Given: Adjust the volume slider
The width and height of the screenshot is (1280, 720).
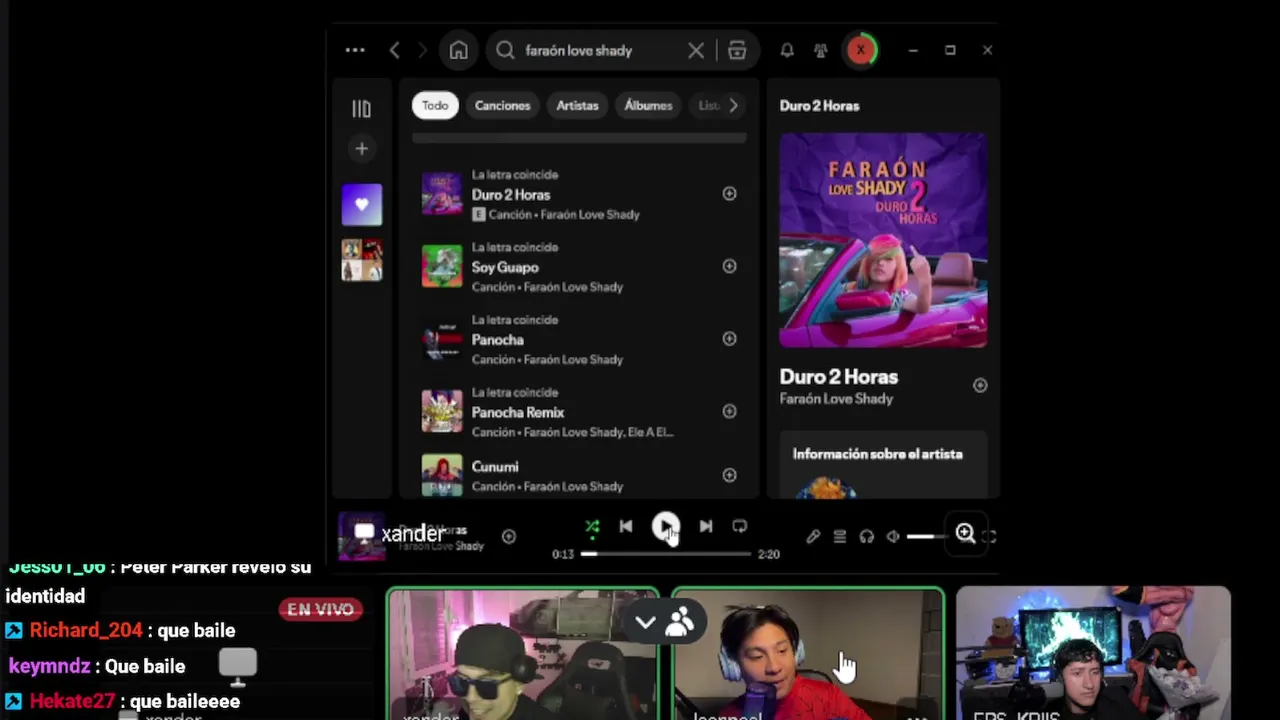Looking at the screenshot, I should (x=928, y=537).
